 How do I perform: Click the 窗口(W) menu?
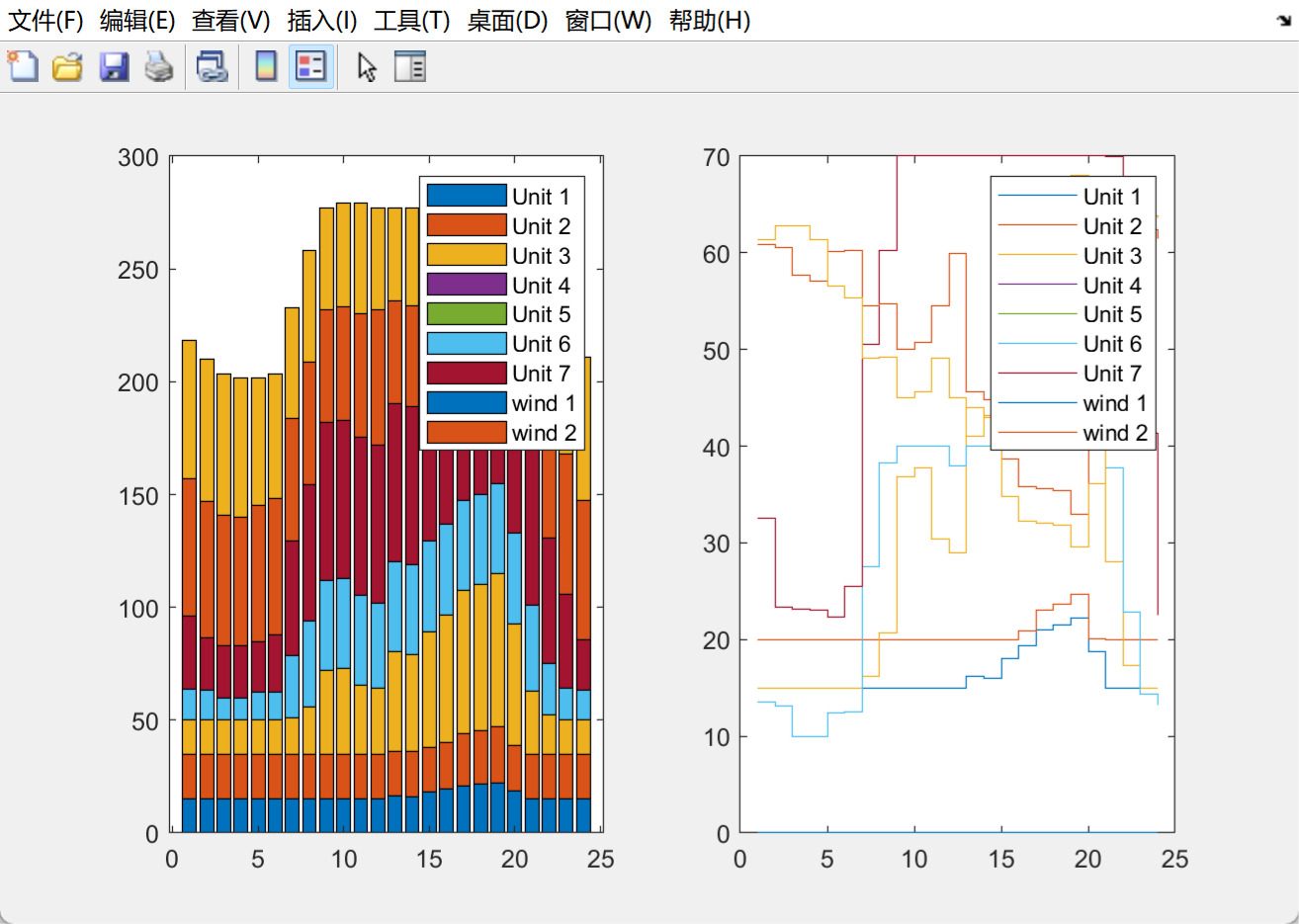[x=608, y=21]
